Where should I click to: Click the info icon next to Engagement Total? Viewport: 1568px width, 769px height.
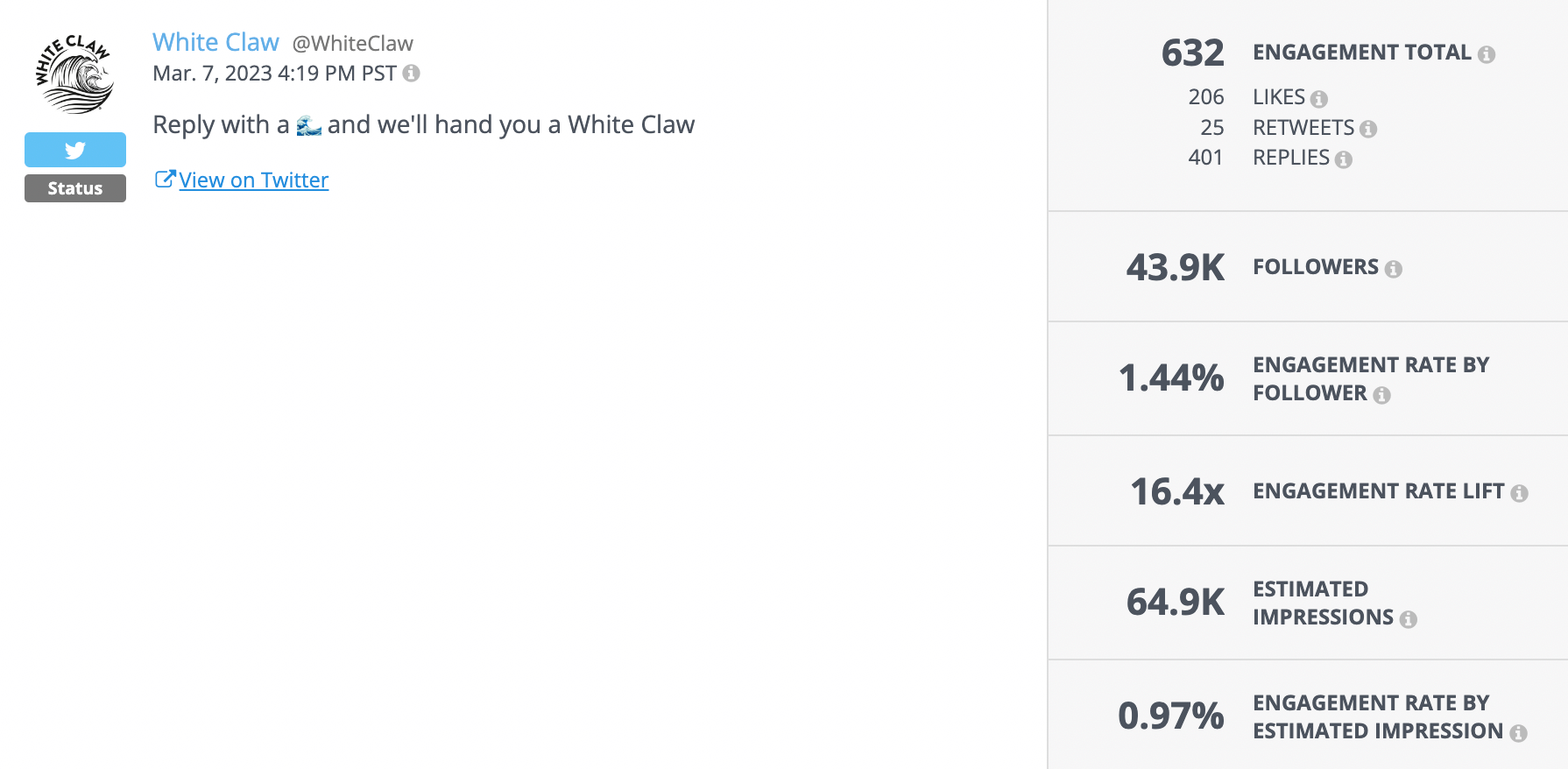[x=1487, y=53]
